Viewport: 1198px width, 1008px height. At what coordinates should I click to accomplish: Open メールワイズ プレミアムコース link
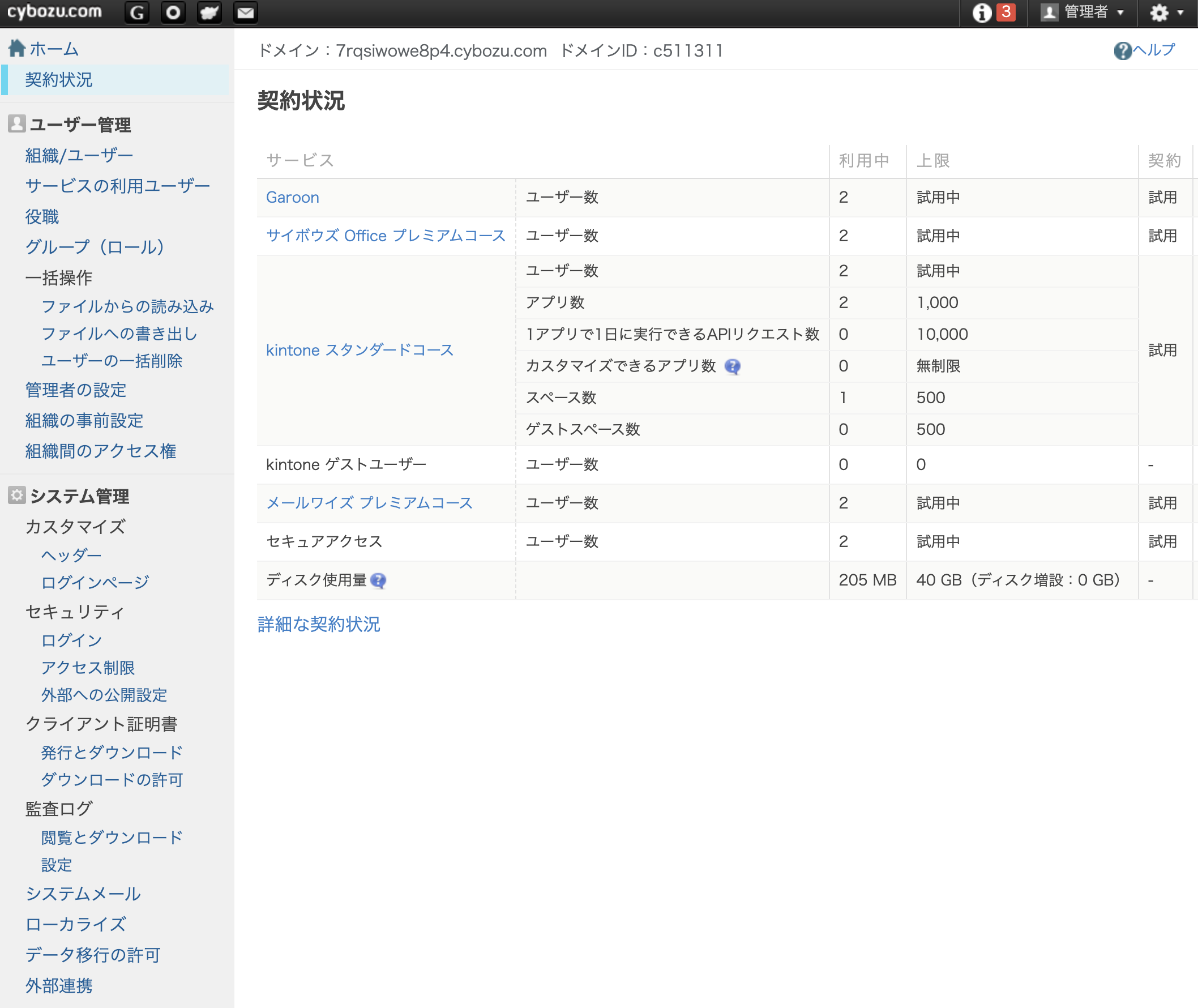[369, 503]
